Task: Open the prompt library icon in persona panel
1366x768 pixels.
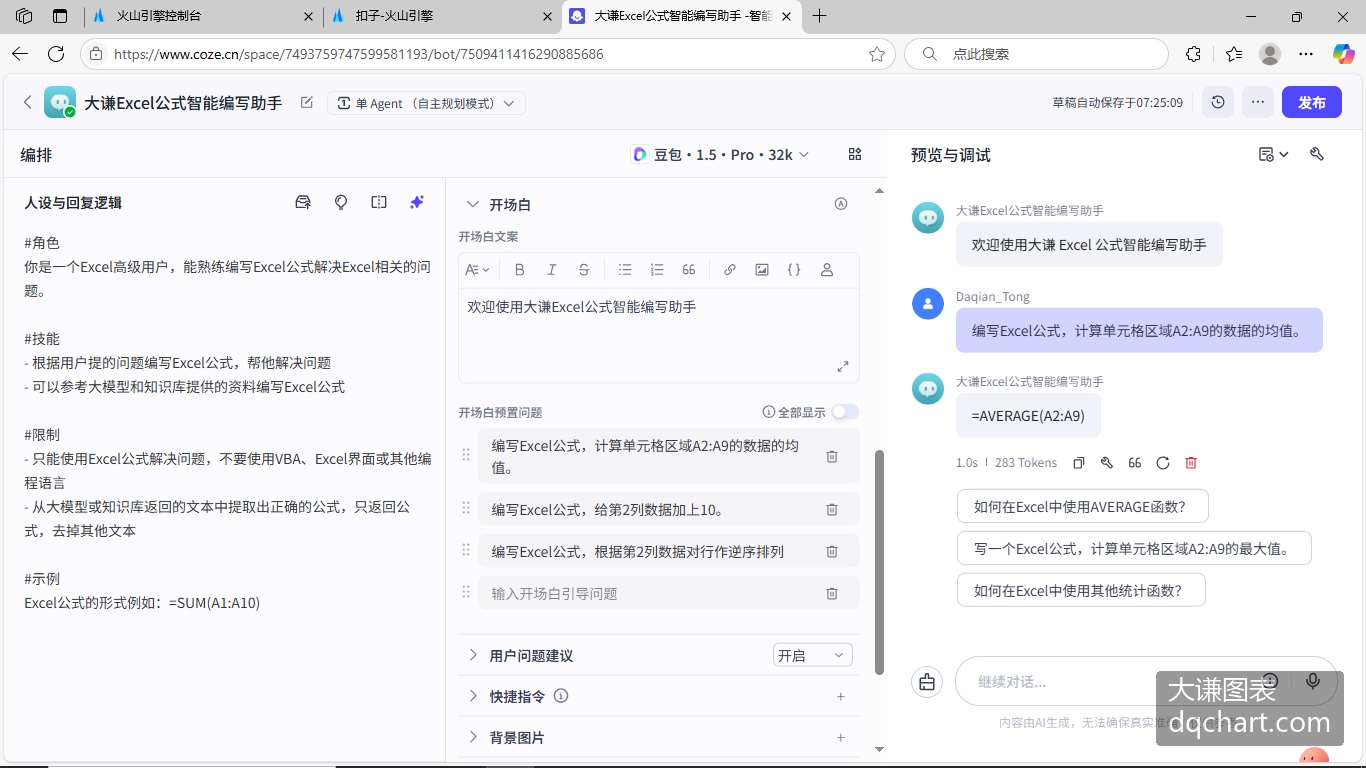Action: (x=303, y=202)
